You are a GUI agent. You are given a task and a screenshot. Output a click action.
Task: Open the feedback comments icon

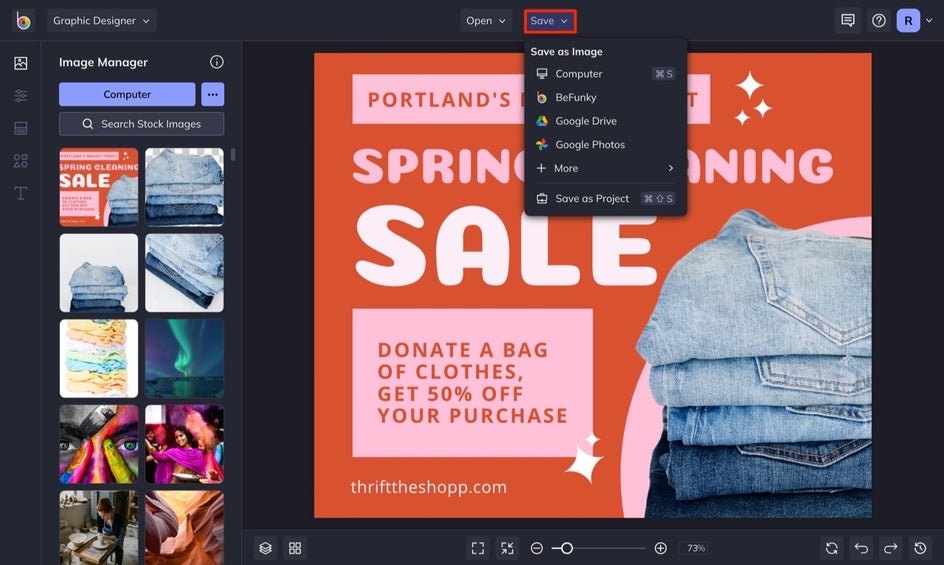click(848, 21)
